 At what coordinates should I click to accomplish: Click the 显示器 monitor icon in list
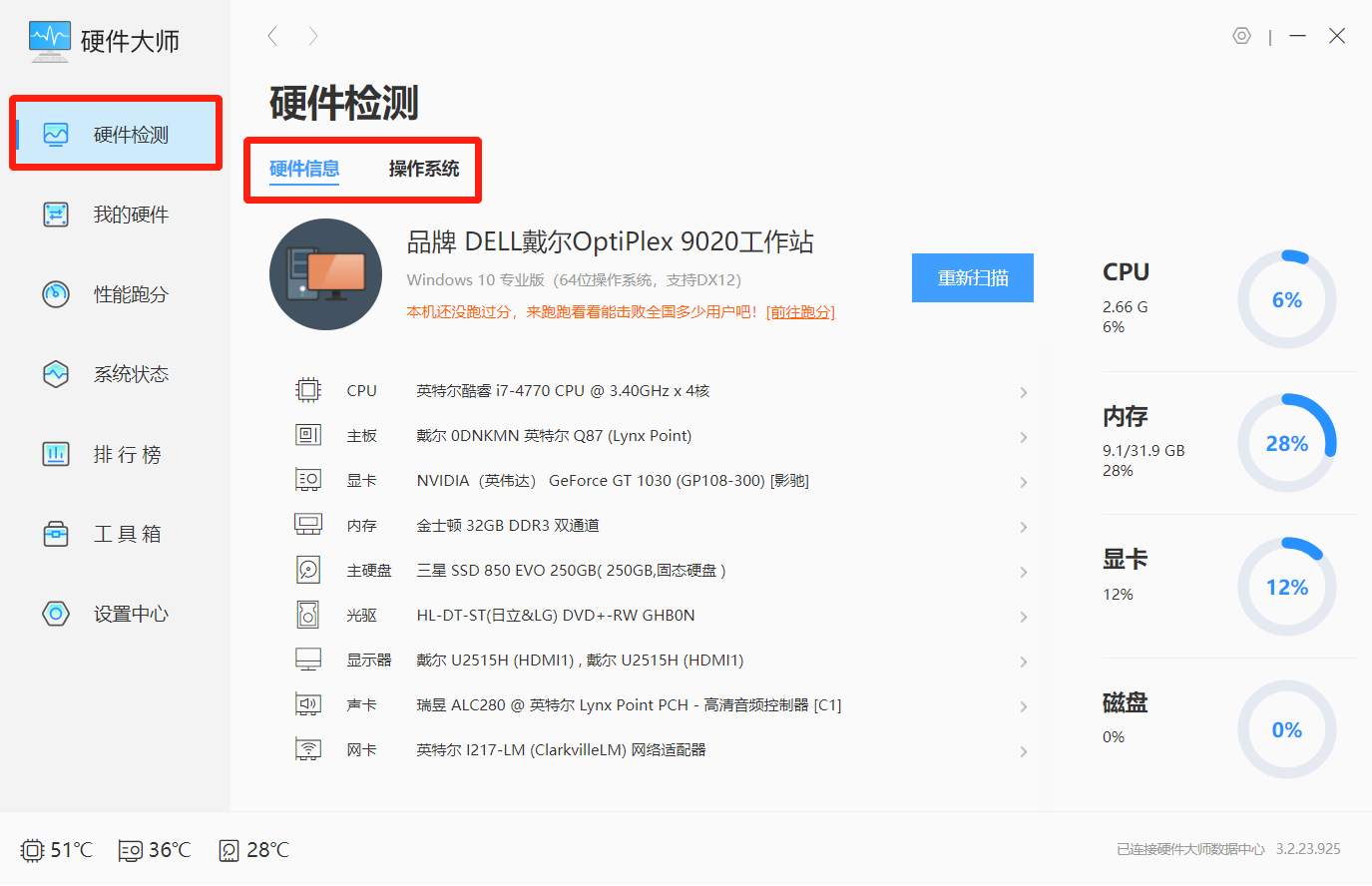pos(308,660)
